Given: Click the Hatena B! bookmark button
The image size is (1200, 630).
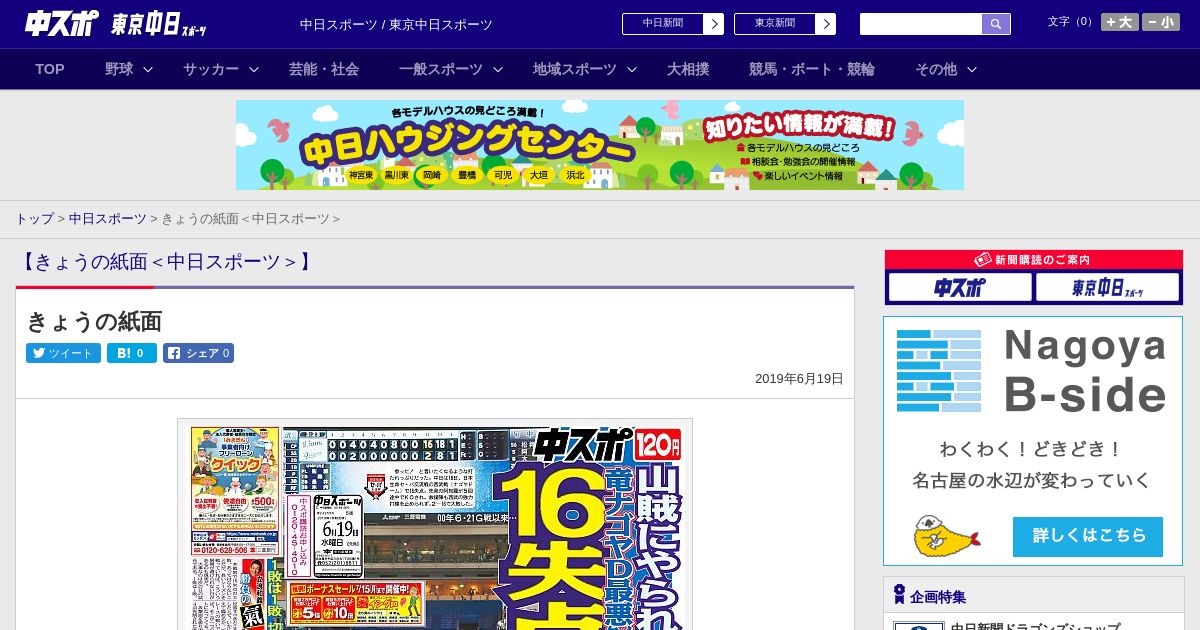Looking at the screenshot, I should (132, 353).
